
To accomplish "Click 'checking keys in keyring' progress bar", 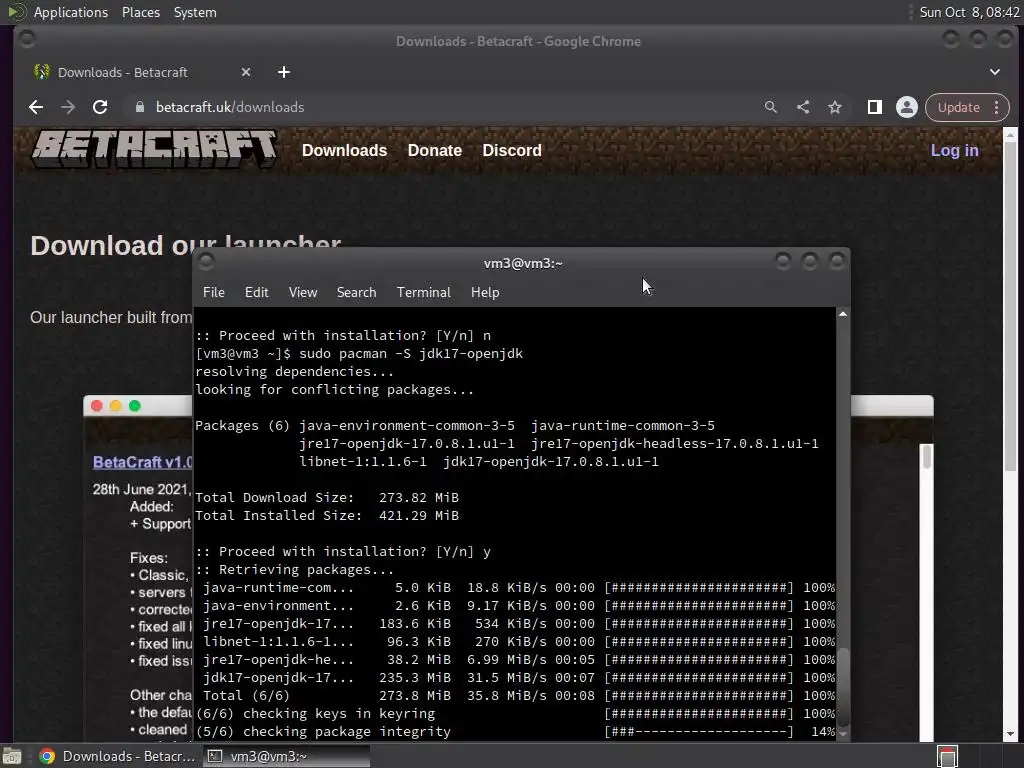I will [699, 714].
